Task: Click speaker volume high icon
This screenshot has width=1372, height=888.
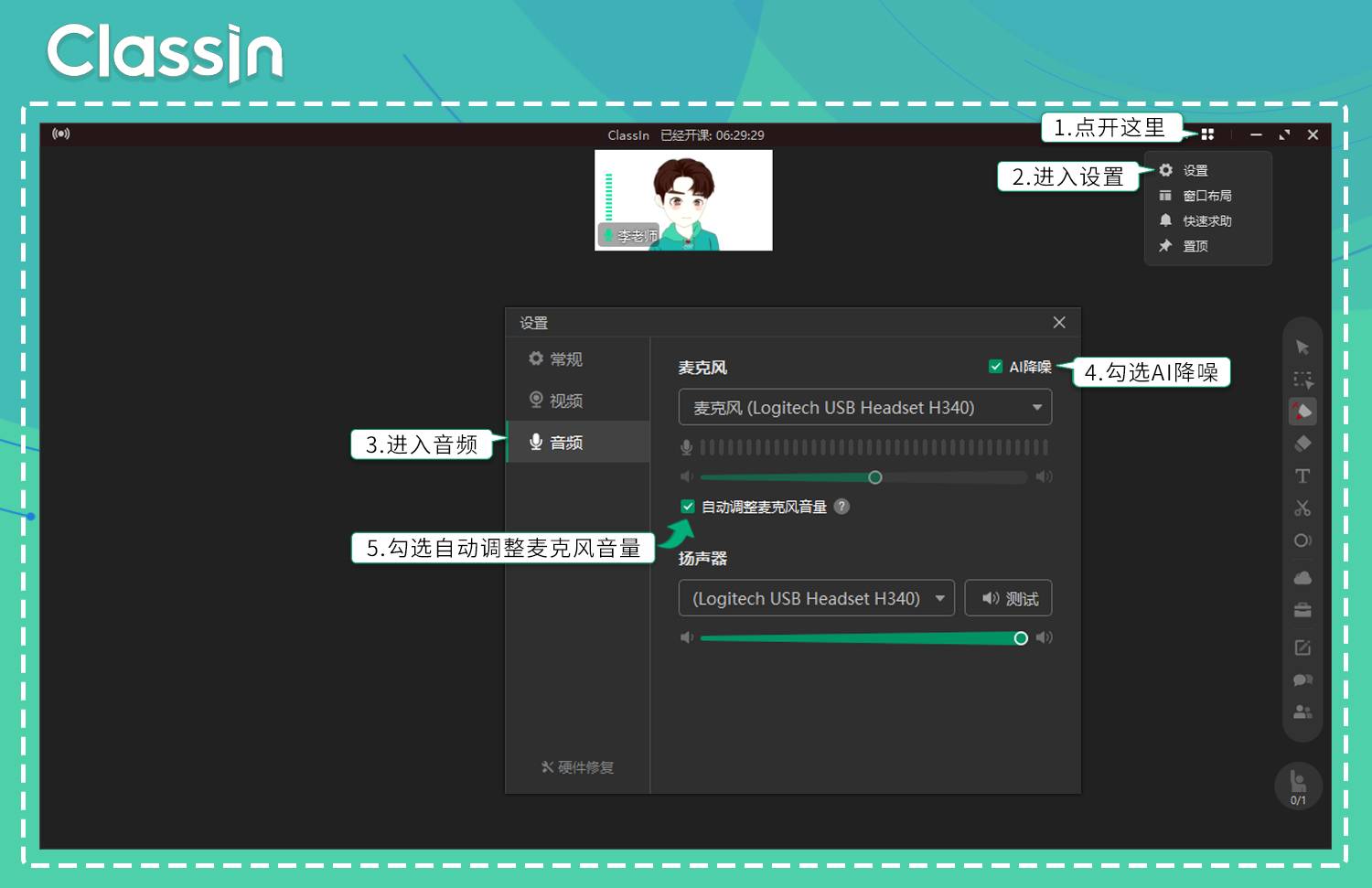Action: pyautogui.click(x=1044, y=637)
